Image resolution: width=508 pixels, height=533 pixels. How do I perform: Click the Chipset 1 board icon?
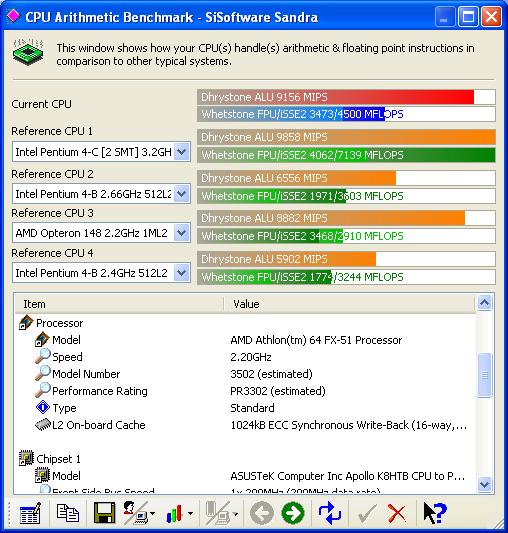[x=26, y=458]
